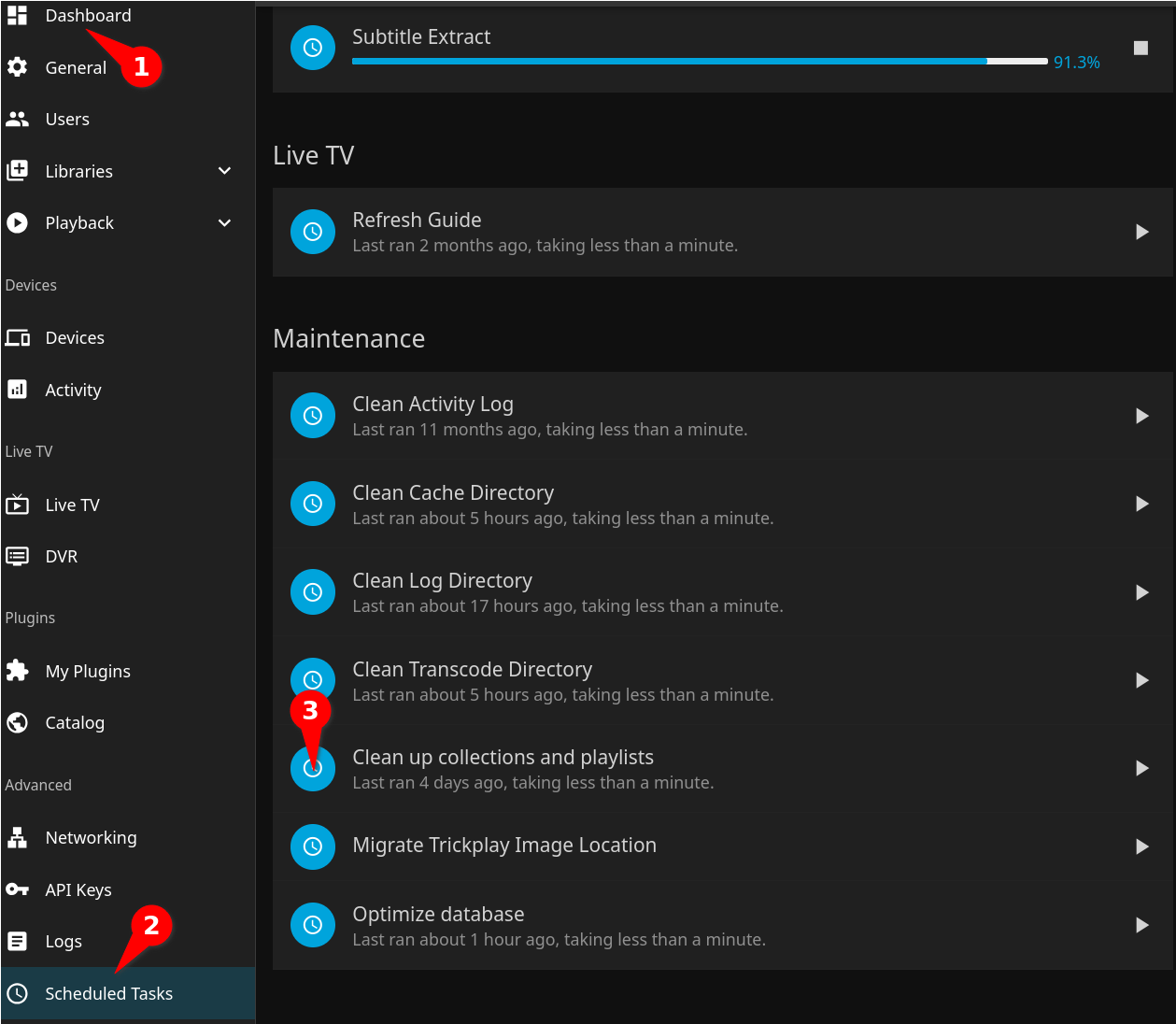The height and width of the screenshot is (1024, 1176).
Task: Expand the Playback section chevron
Action: pyautogui.click(x=224, y=223)
